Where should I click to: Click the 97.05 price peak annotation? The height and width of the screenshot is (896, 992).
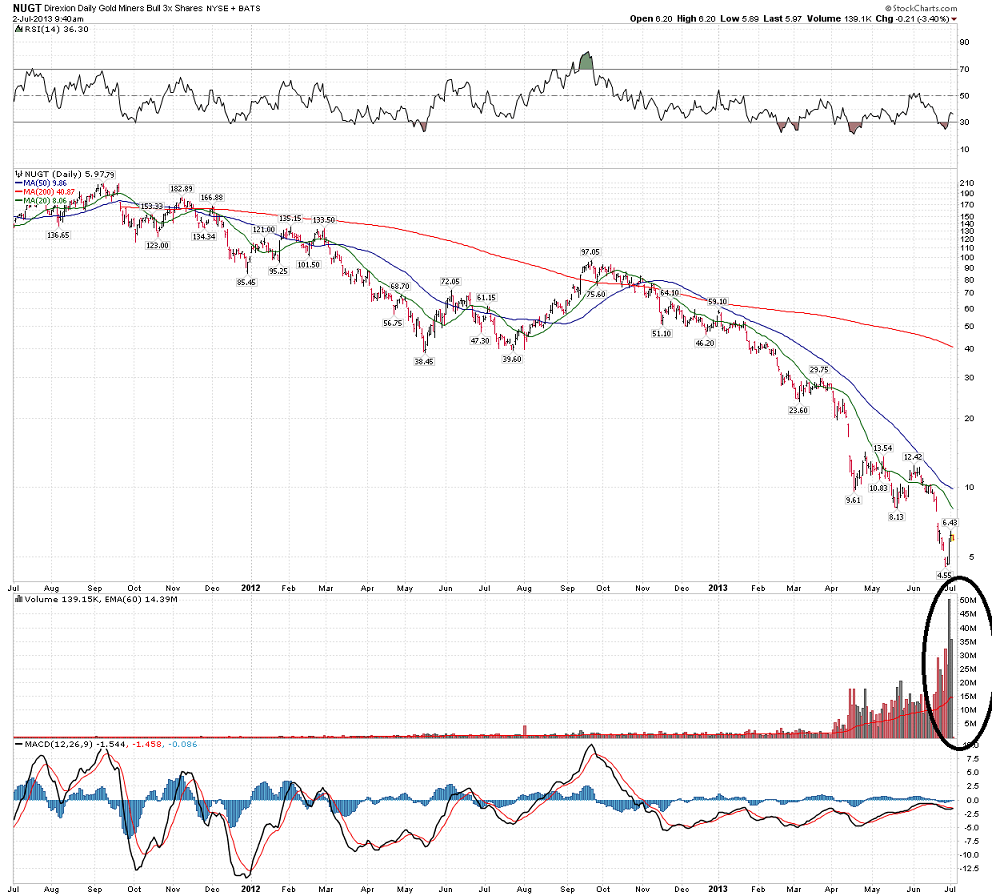(590, 252)
